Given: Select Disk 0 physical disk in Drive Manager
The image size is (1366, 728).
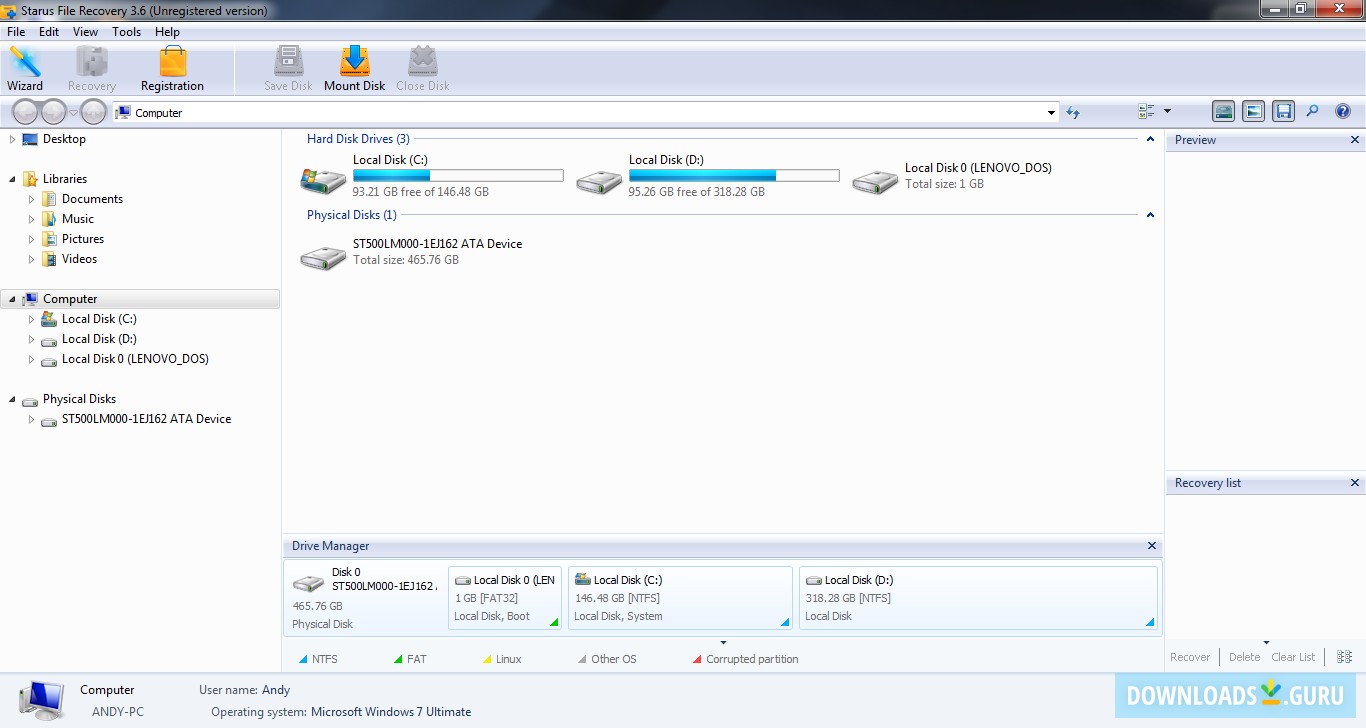Looking at the screenshot, I should [x=365, y=598].
